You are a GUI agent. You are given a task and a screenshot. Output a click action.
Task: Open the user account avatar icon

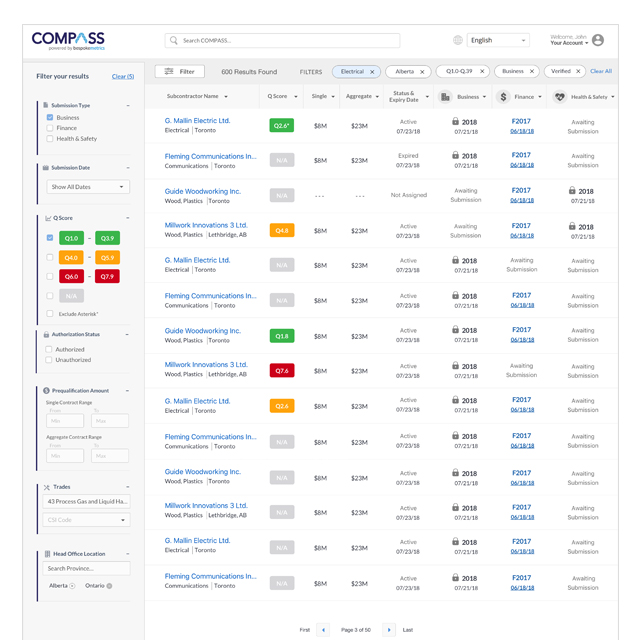coord(598,40)
